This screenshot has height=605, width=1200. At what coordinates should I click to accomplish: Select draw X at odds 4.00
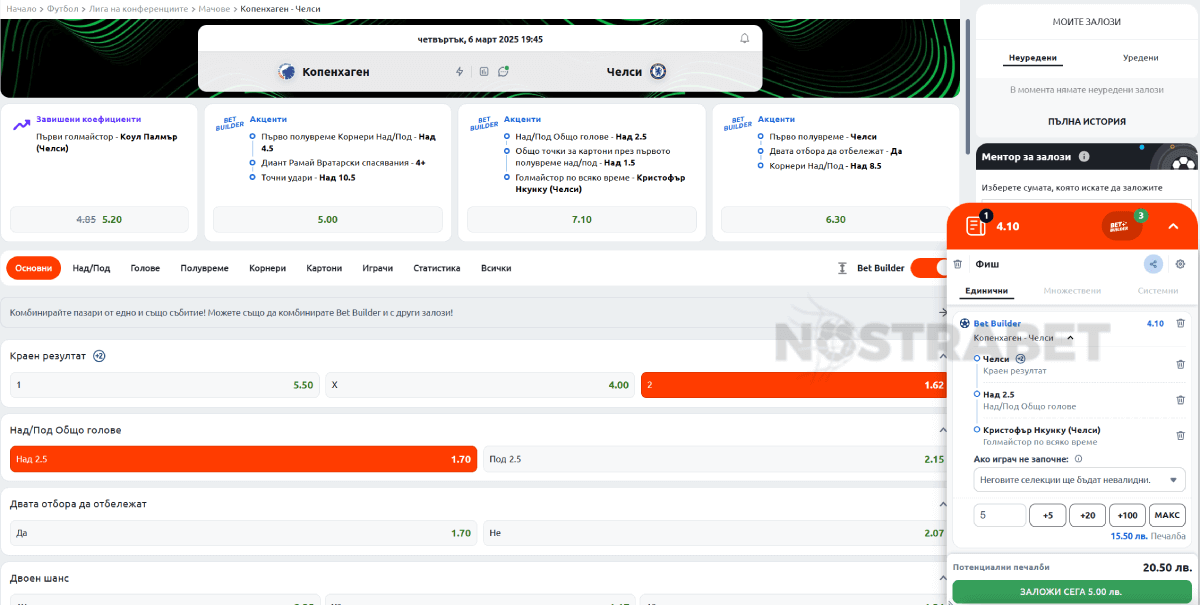480,385
